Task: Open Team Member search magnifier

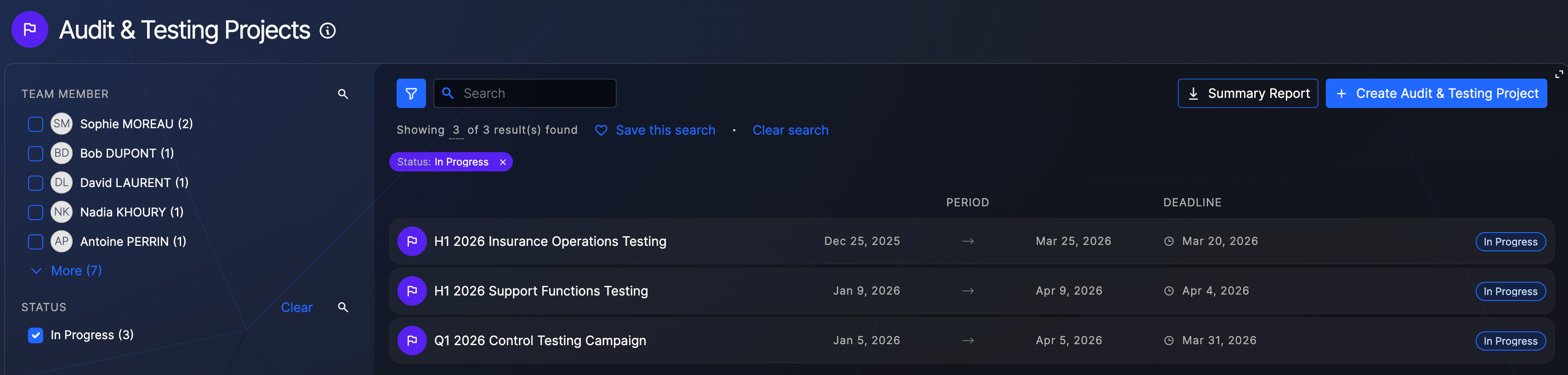Action: tap(343, 94)
